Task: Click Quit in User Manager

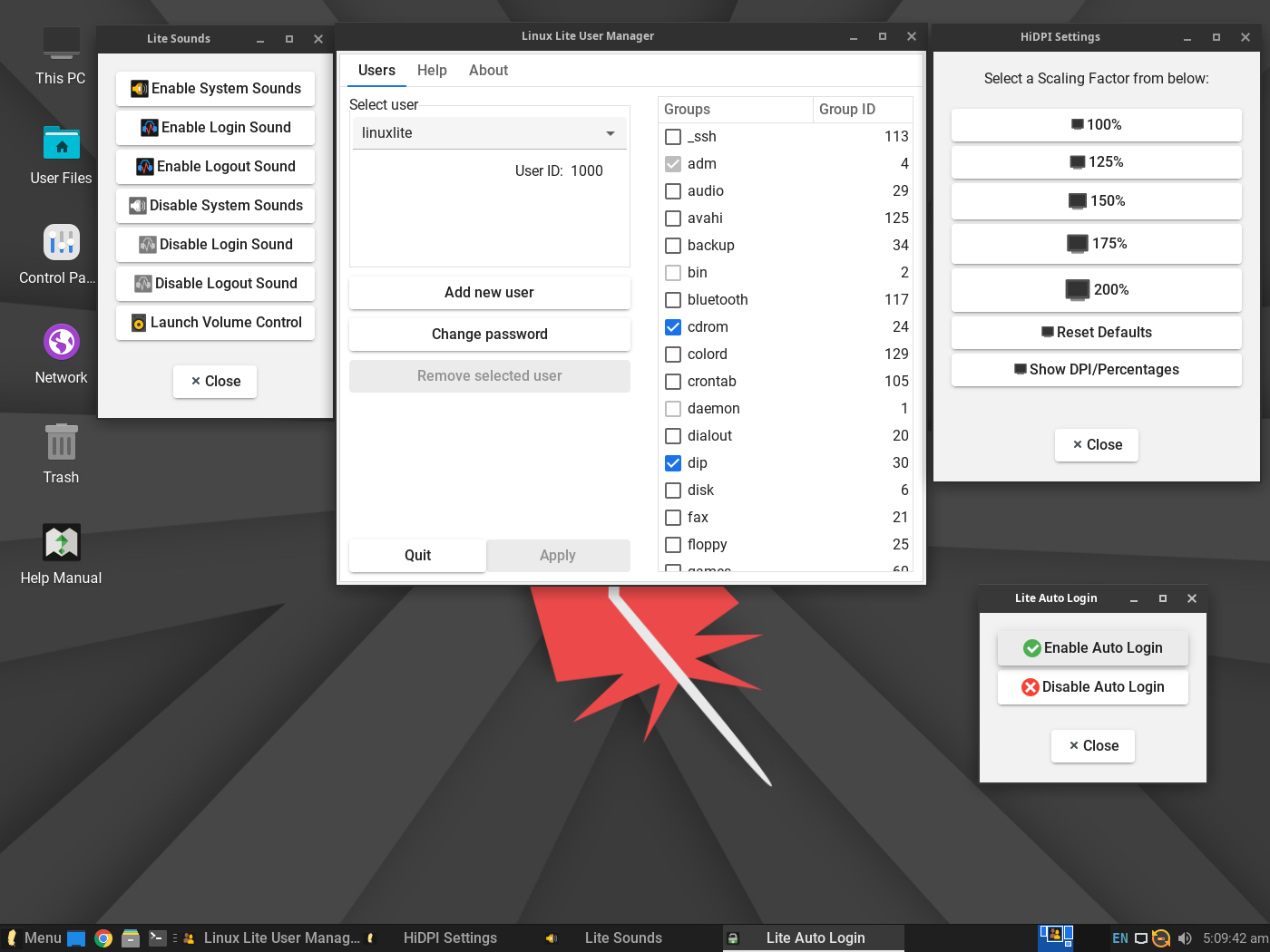Action: tap(417, 556)
